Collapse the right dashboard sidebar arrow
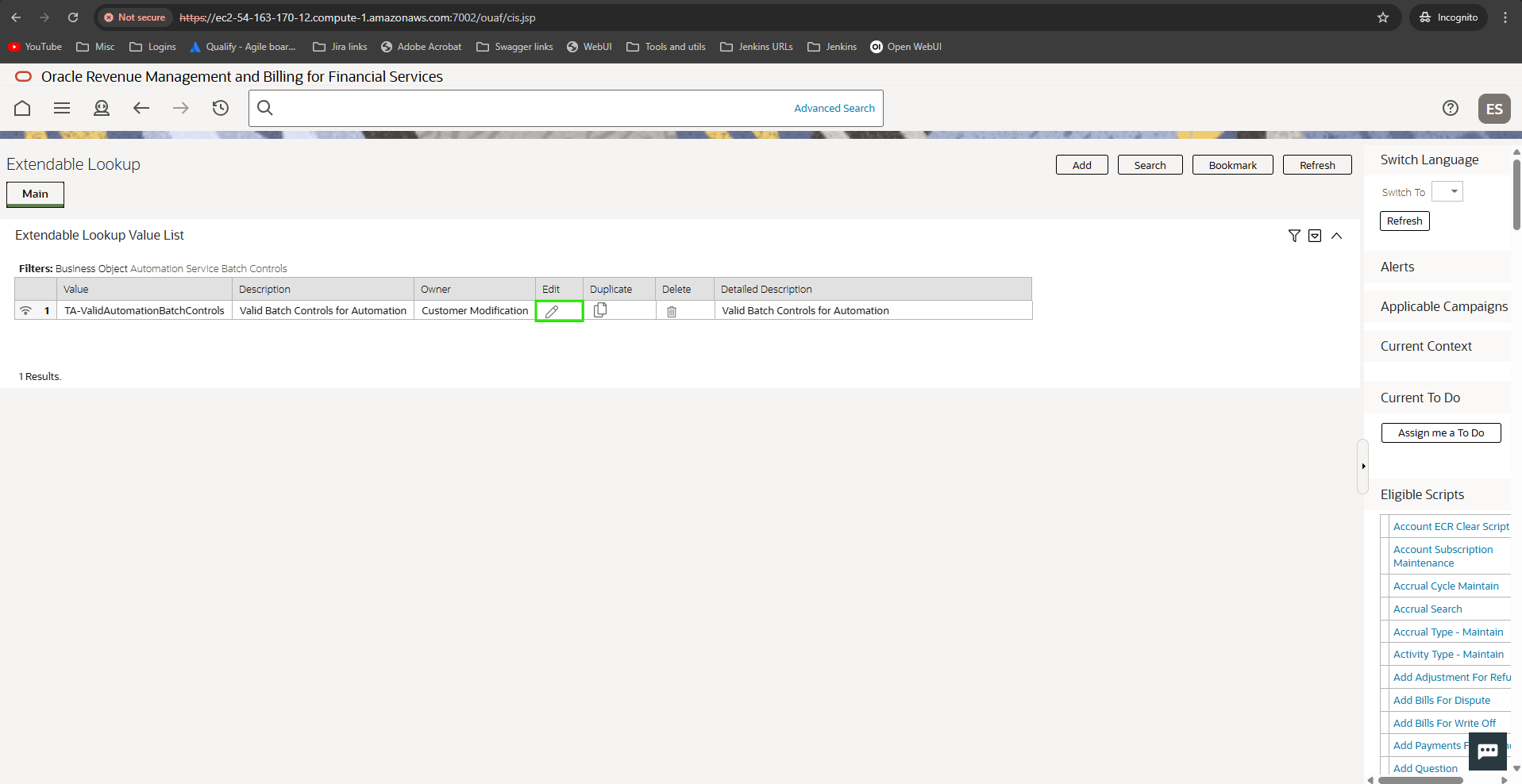The height and width of the screenshot is (784, 1522). 1363,466
